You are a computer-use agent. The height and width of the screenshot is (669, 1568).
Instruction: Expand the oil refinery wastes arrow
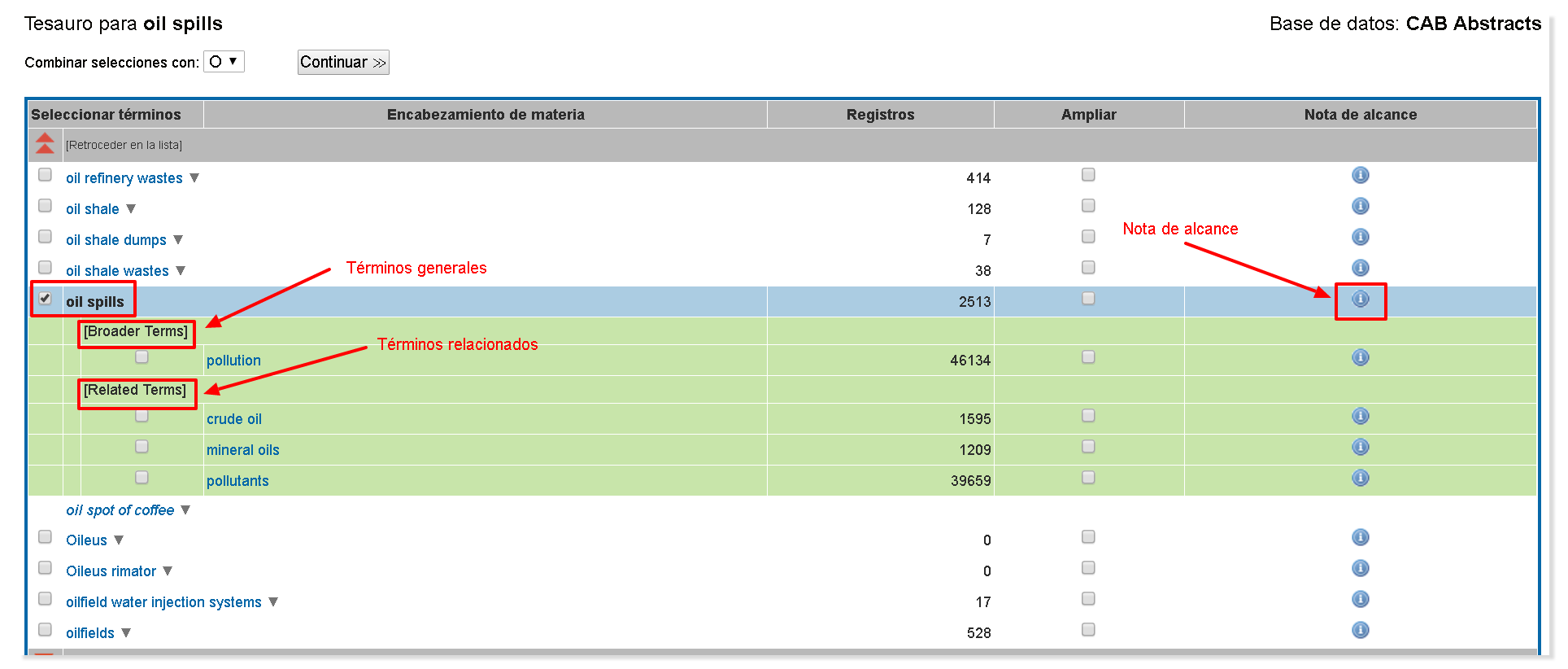coord(194,177)
